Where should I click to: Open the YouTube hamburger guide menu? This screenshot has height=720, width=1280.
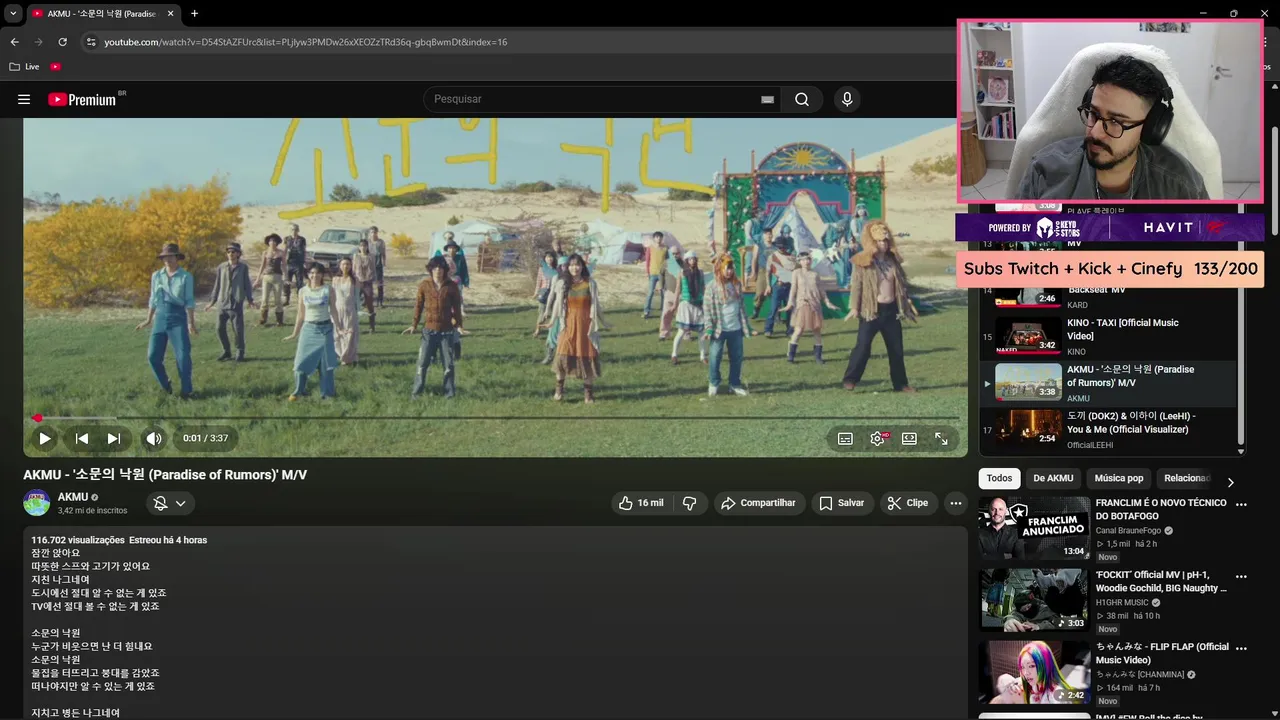coord(24,99)
